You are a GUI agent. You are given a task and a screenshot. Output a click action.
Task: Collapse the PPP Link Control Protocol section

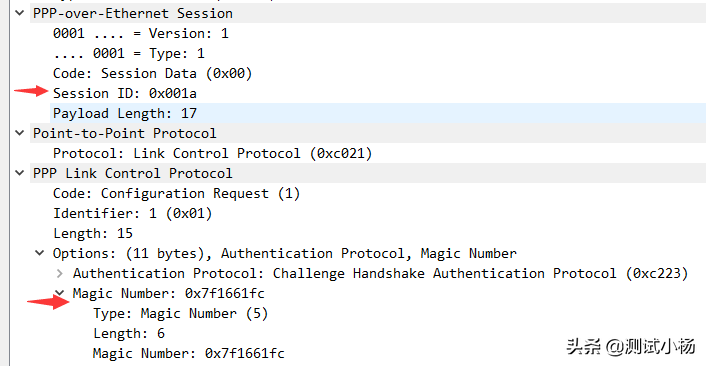[19, 173]
